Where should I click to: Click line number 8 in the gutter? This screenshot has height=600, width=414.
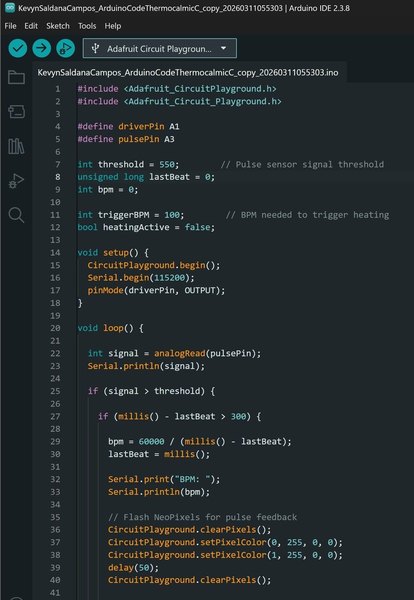click(57, 177)
